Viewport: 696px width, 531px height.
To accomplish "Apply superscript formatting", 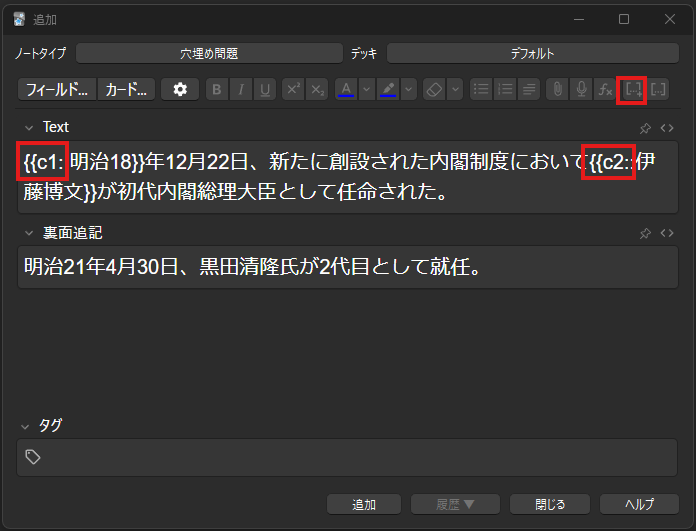I will click(293, 89).
